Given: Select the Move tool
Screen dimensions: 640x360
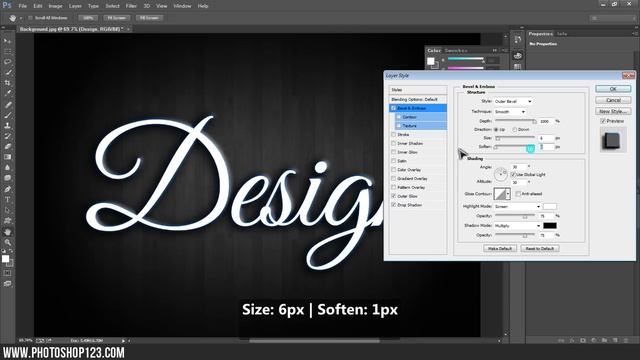Looking at the screenshot, I should (x=7, y=41).
